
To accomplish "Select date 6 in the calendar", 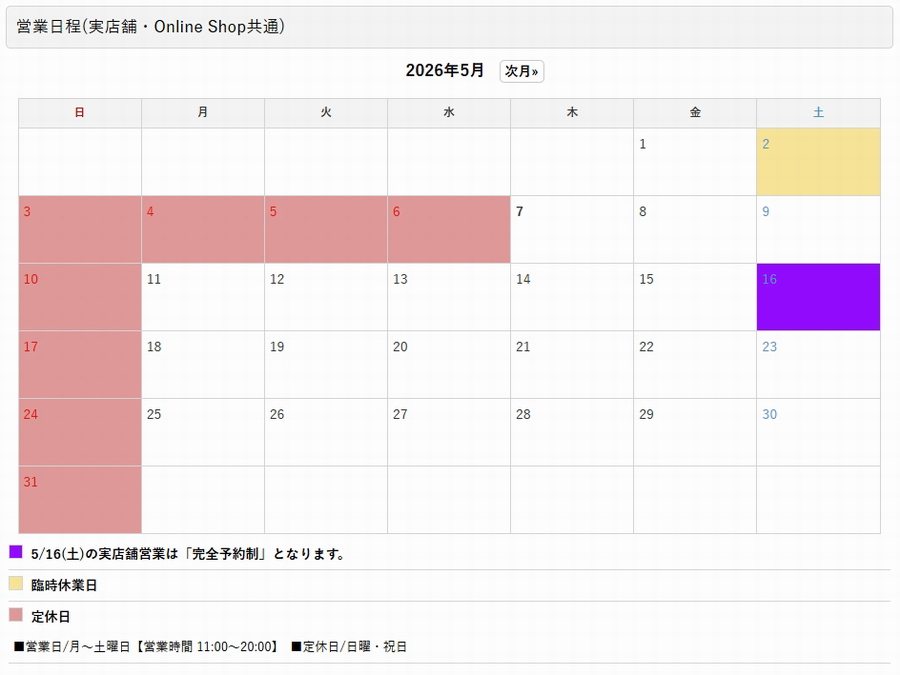I will (x=449, y=230).
